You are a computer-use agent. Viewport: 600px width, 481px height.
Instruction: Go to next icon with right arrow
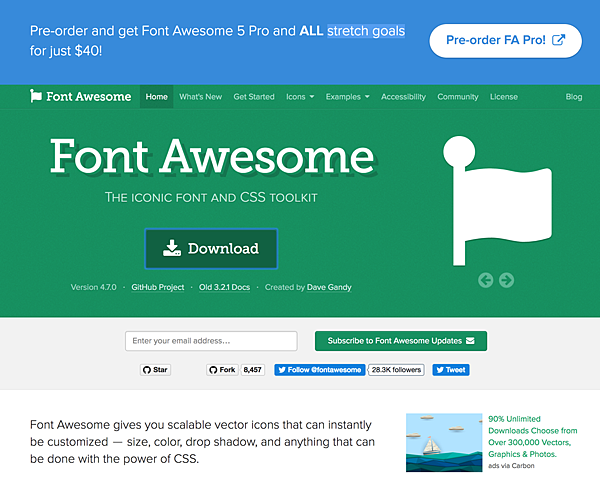click(507, 280)
